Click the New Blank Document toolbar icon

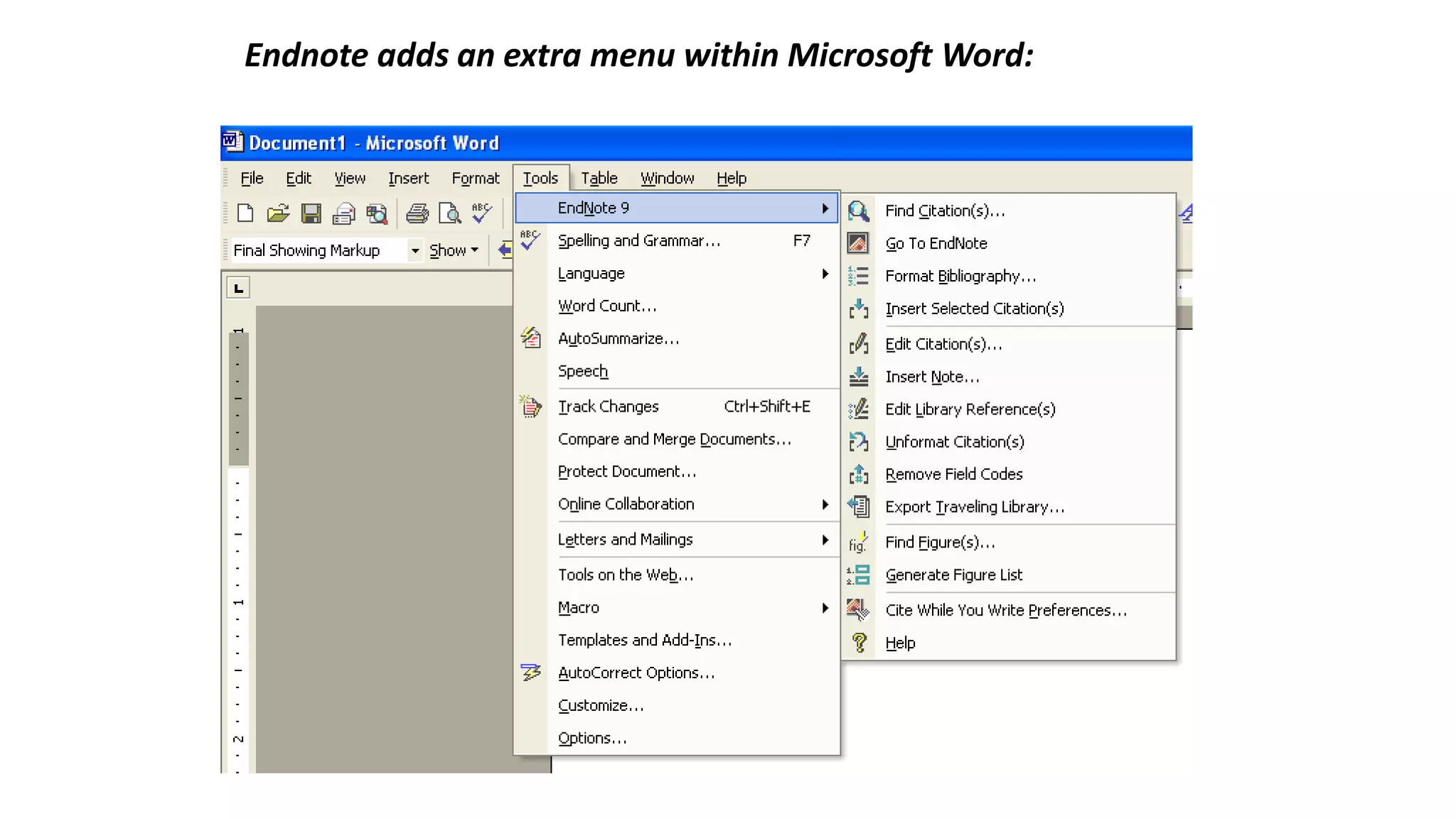pos(245,213)
